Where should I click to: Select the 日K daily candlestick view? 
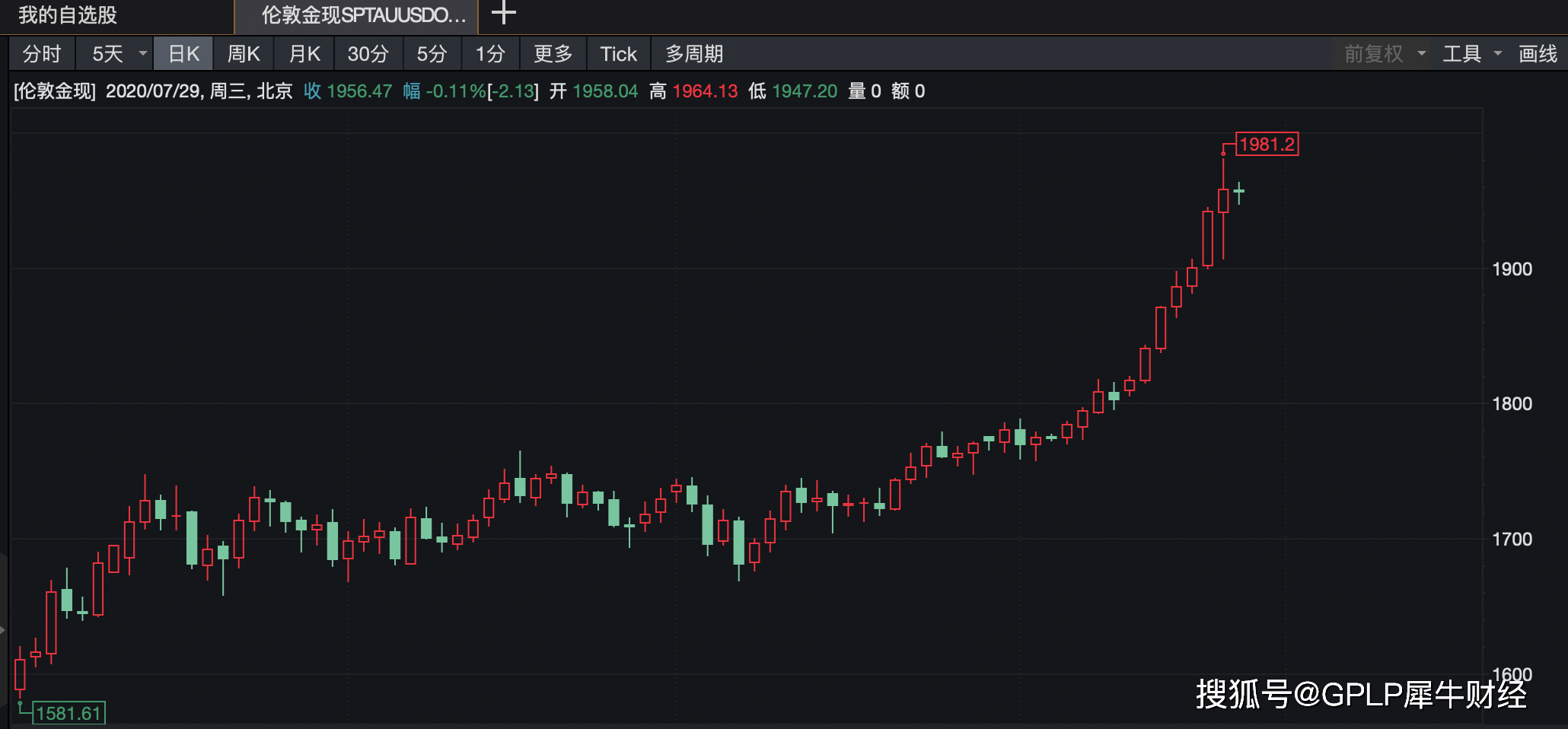pos(183,54)
